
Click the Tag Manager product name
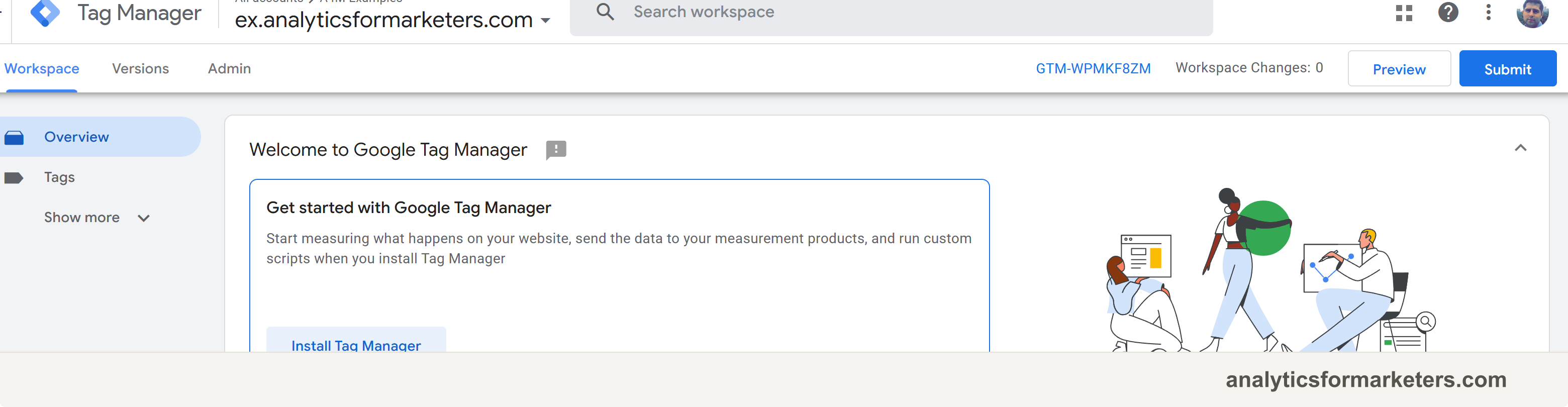pyautogui.click(x=139, y=13)
